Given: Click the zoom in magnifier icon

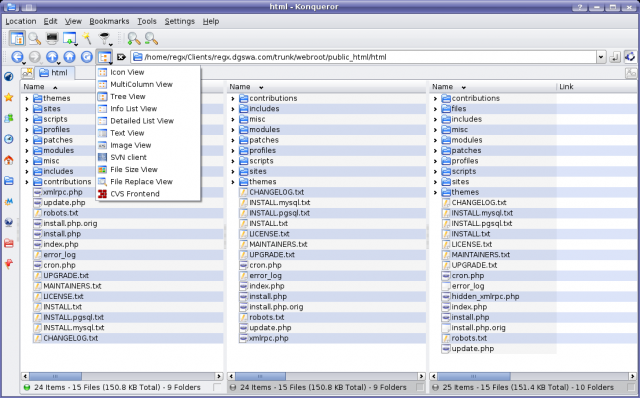Looking at the screenshot, I should pos(133,39).
